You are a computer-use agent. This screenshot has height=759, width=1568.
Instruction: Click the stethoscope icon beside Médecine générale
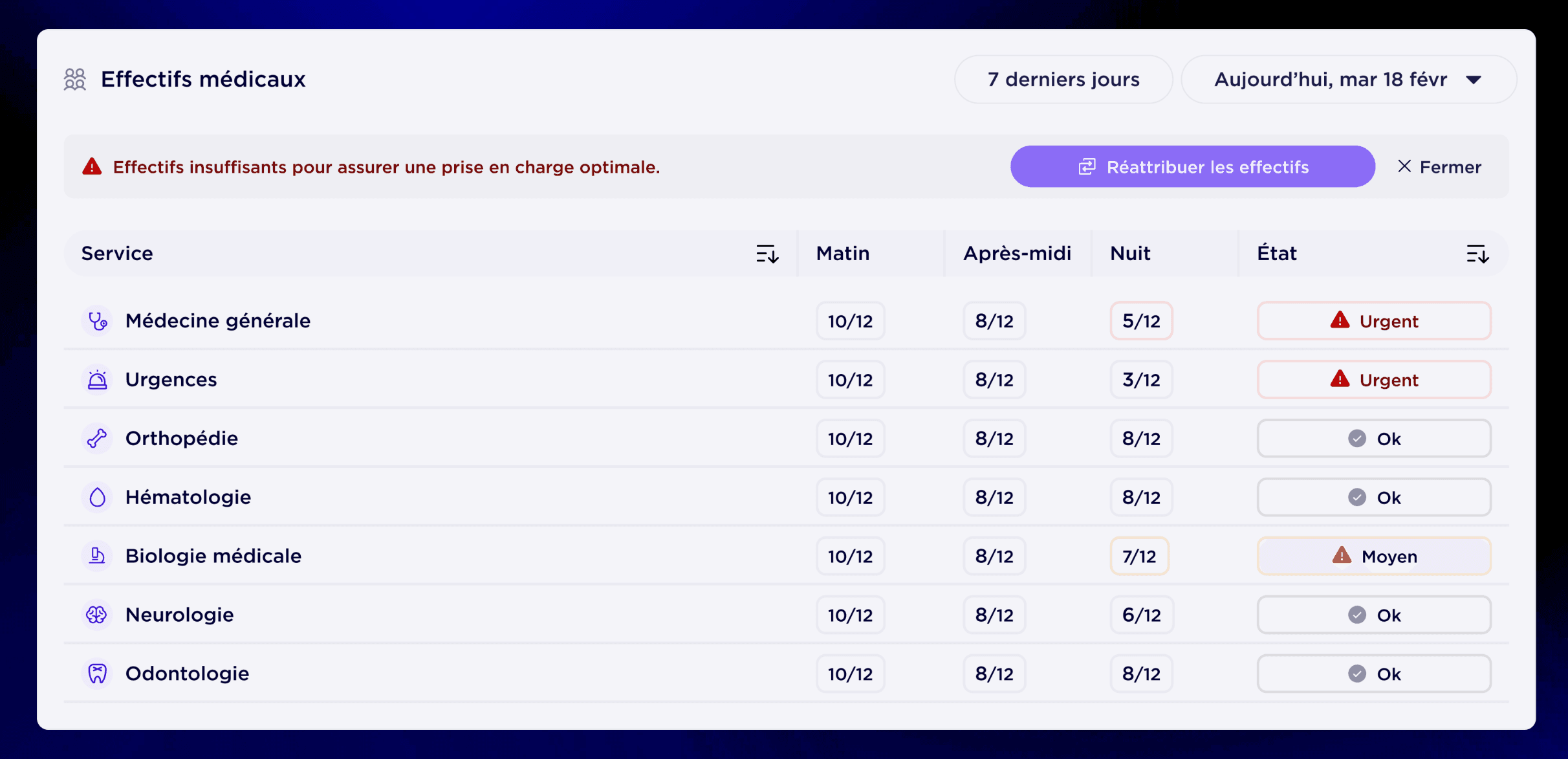pyautogui.click(x=97, y=321)
